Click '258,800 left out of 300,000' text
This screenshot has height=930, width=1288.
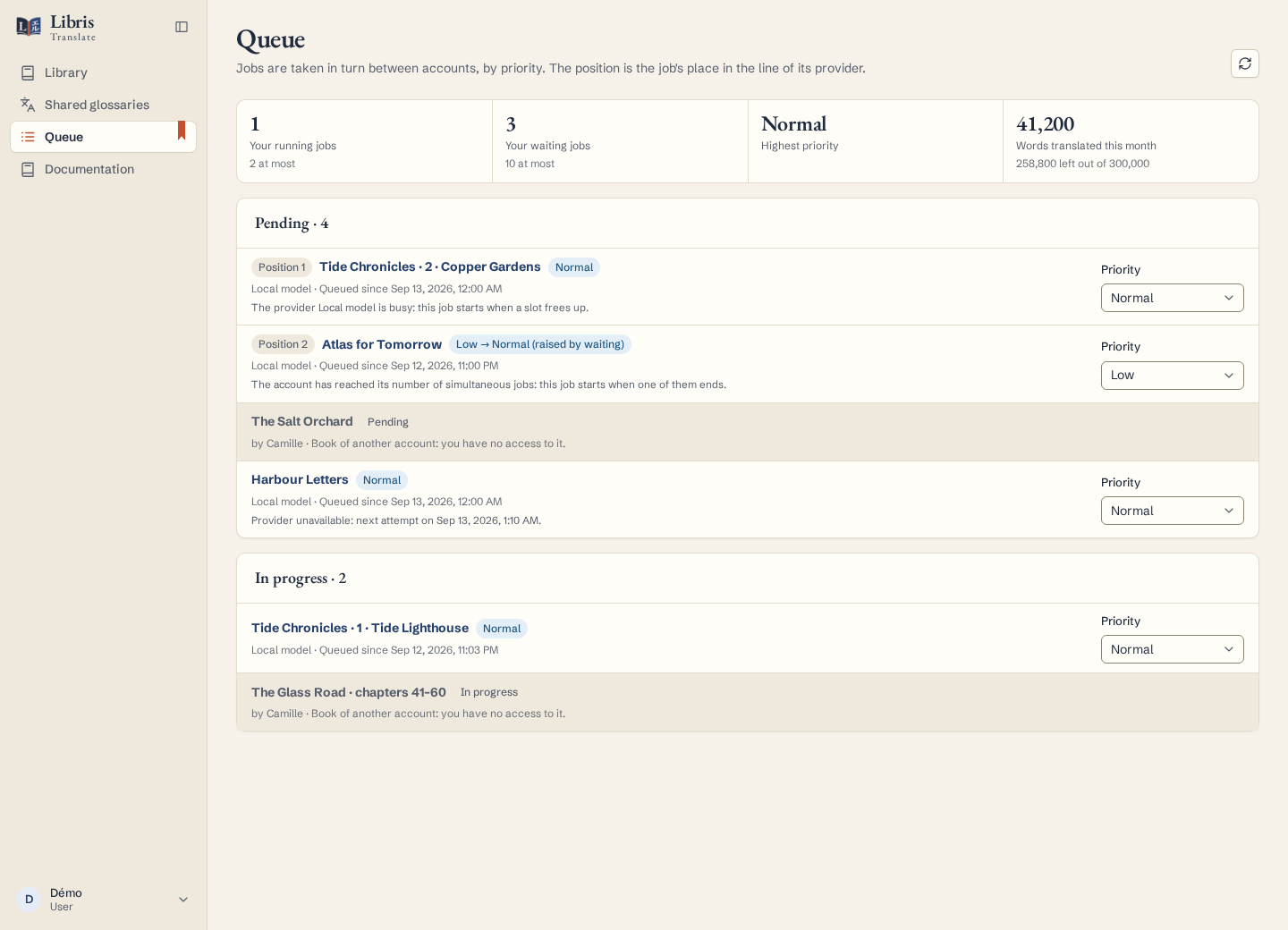point(1082,164)
